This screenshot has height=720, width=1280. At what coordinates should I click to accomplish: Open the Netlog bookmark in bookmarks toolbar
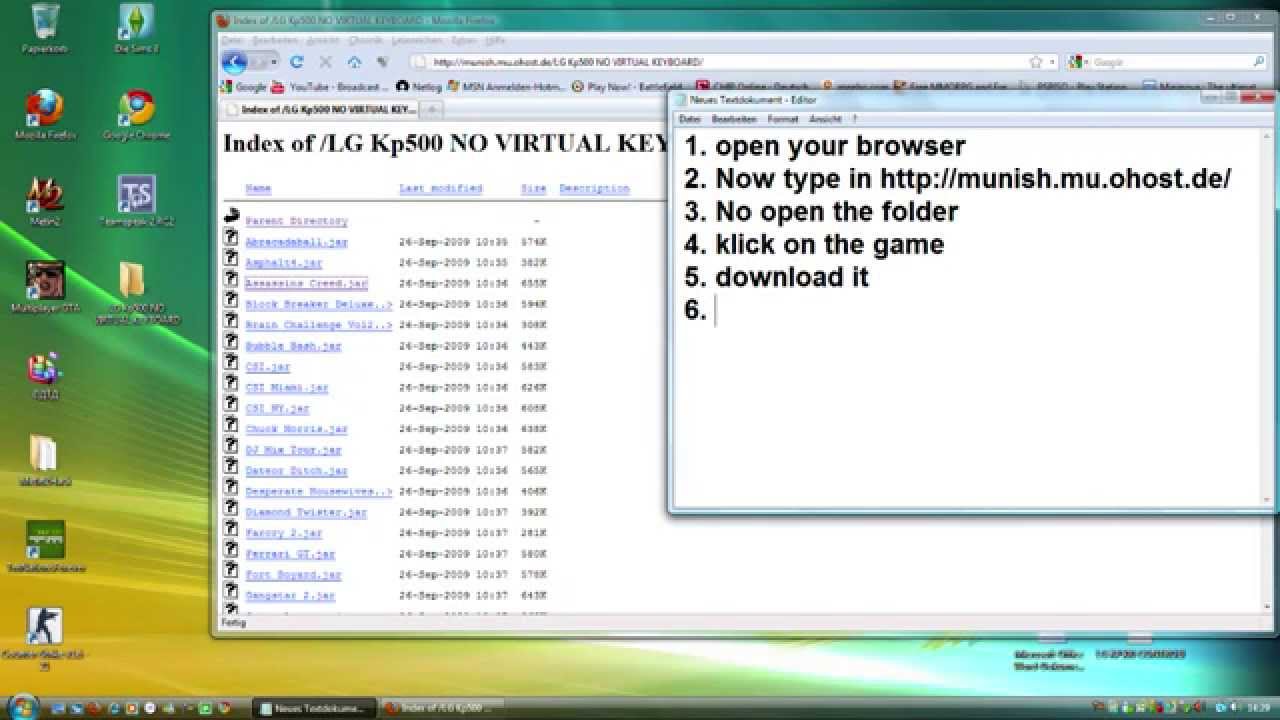pos(419,87)
